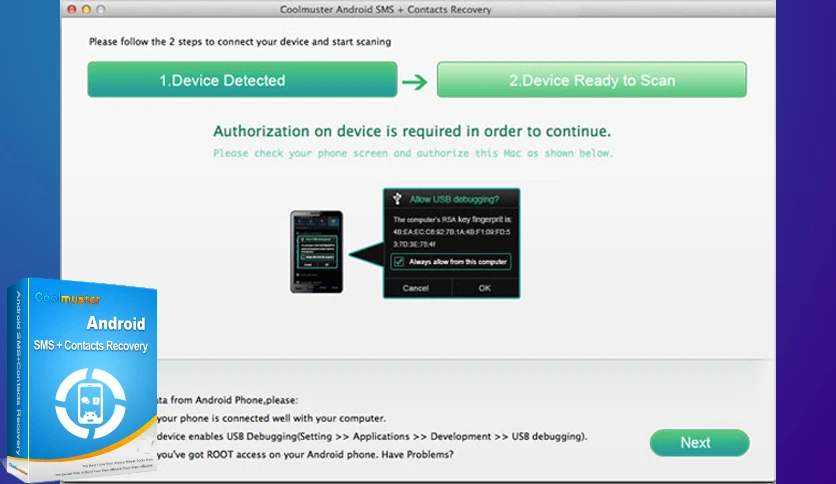Click the 'Authorization on device is required' heading
Screen dimensions: 836x484
pyautogui.click(x=412, y=131)
